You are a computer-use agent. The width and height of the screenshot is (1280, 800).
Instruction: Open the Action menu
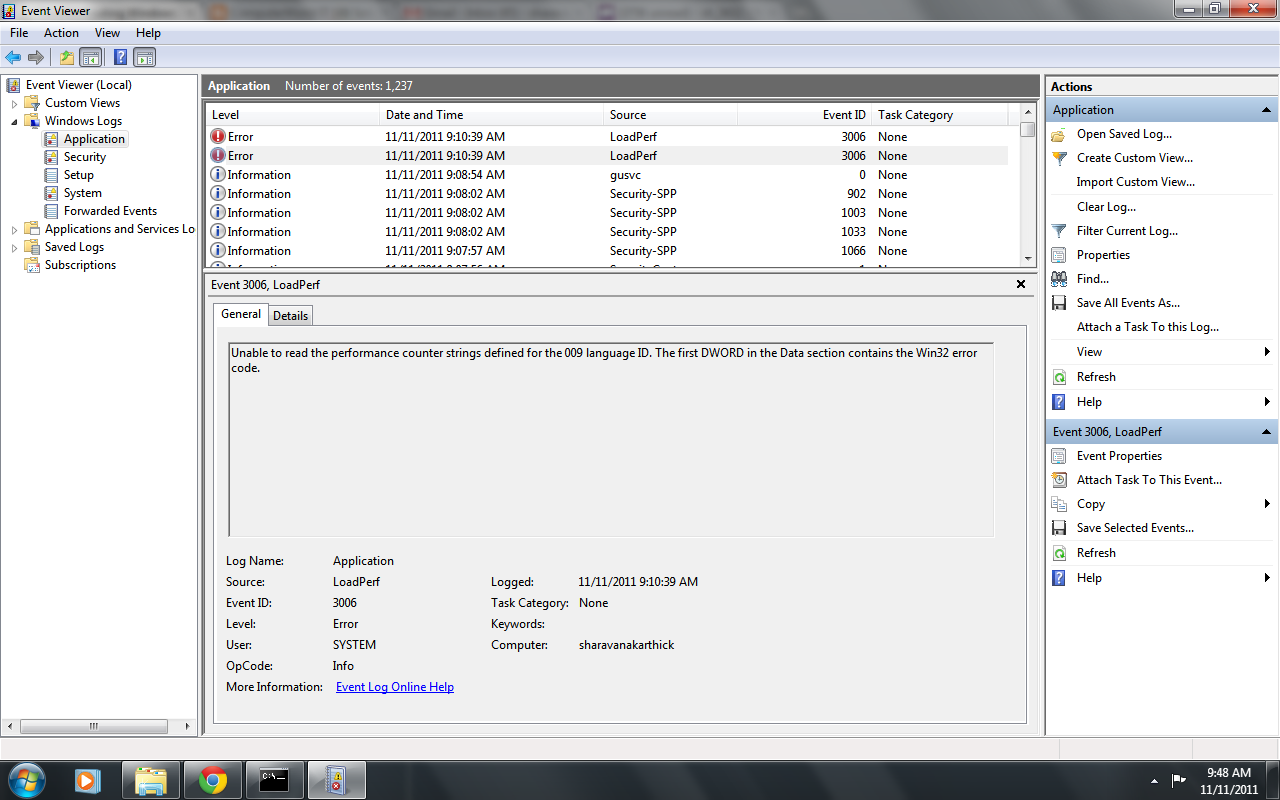click(x=61, y=32)
